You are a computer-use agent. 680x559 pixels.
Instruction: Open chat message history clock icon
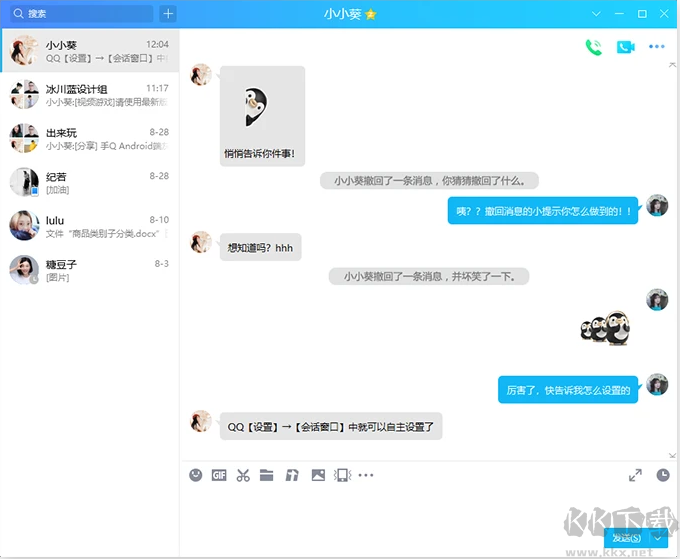663,475
